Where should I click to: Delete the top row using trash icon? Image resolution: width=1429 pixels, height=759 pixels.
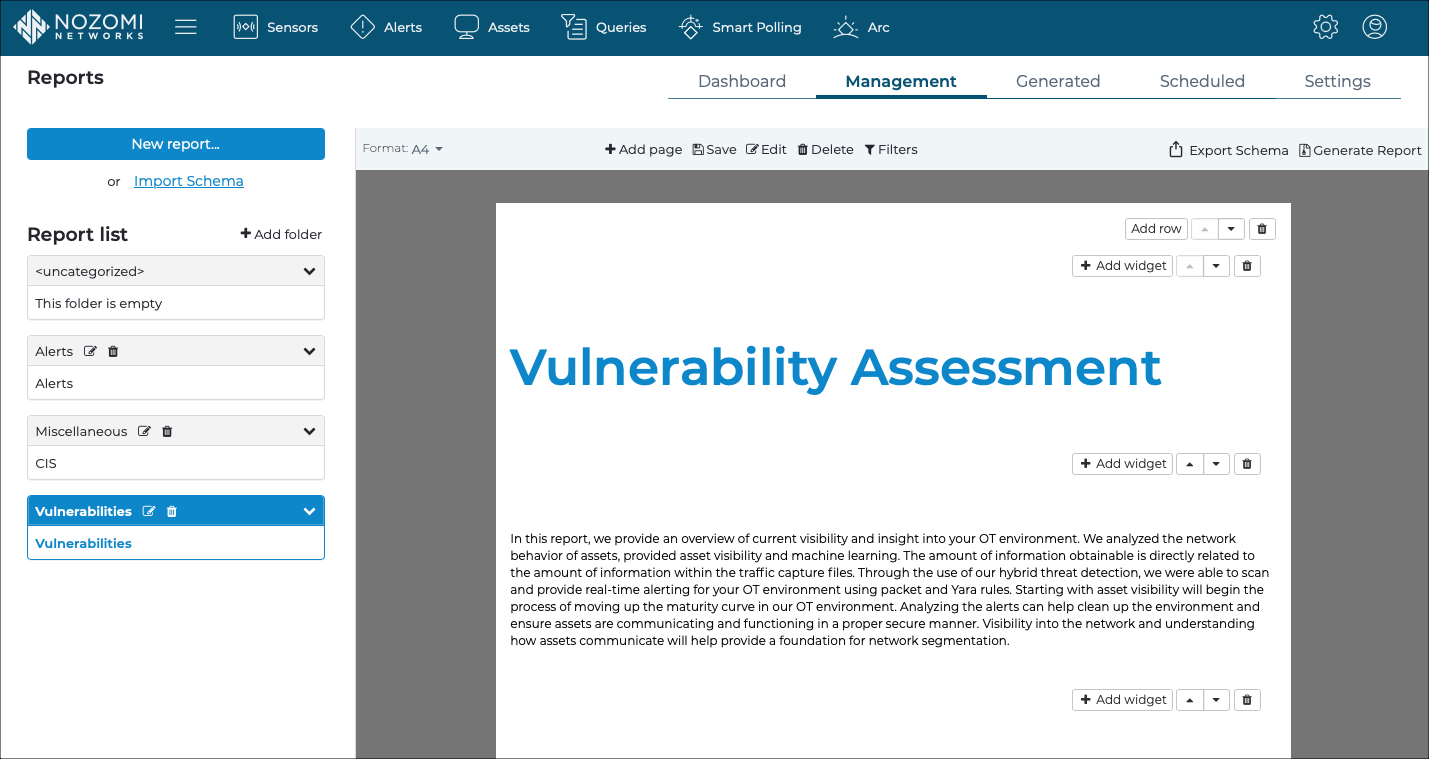[1262, 229]
